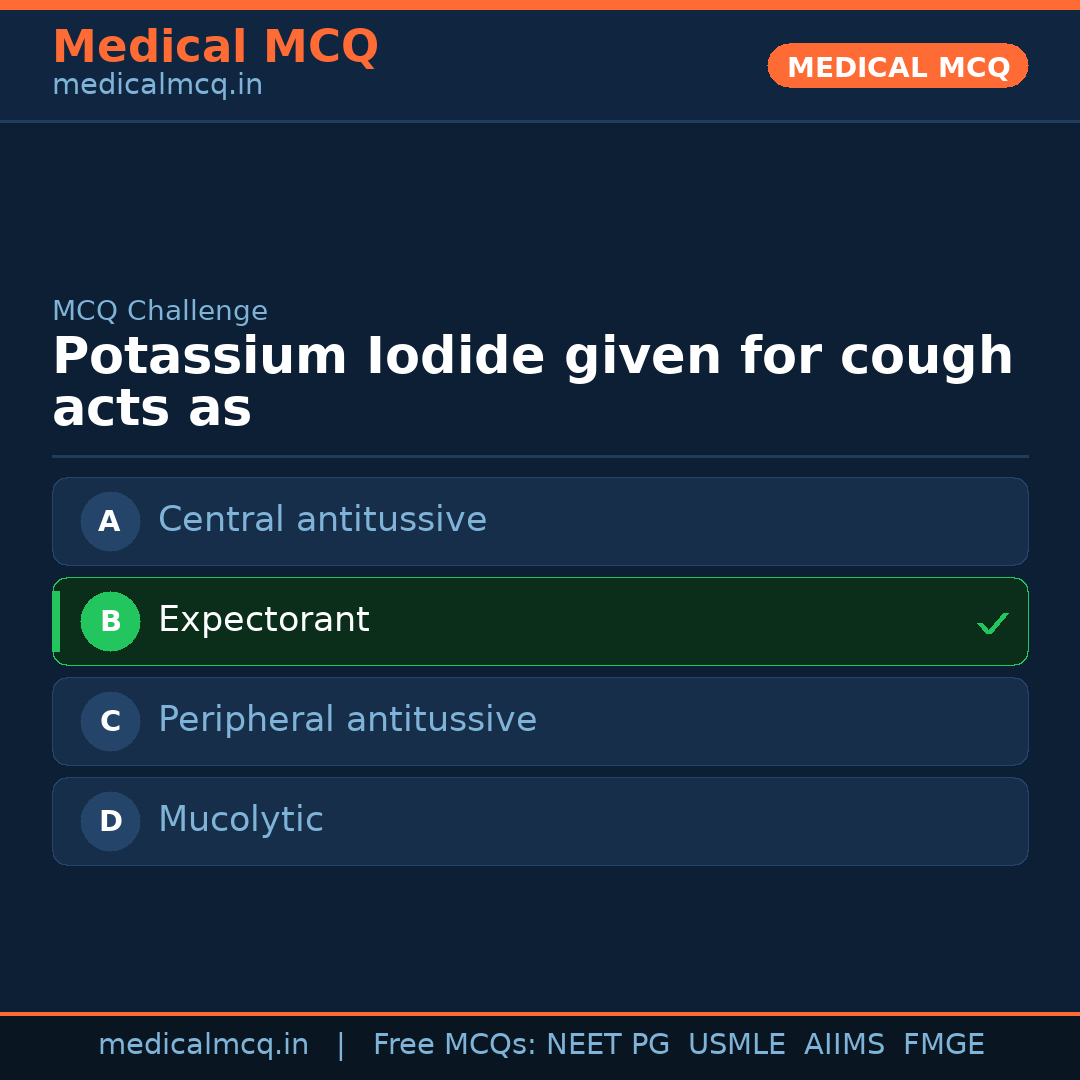Click the letter C circle badge

[x=110, y=721]
